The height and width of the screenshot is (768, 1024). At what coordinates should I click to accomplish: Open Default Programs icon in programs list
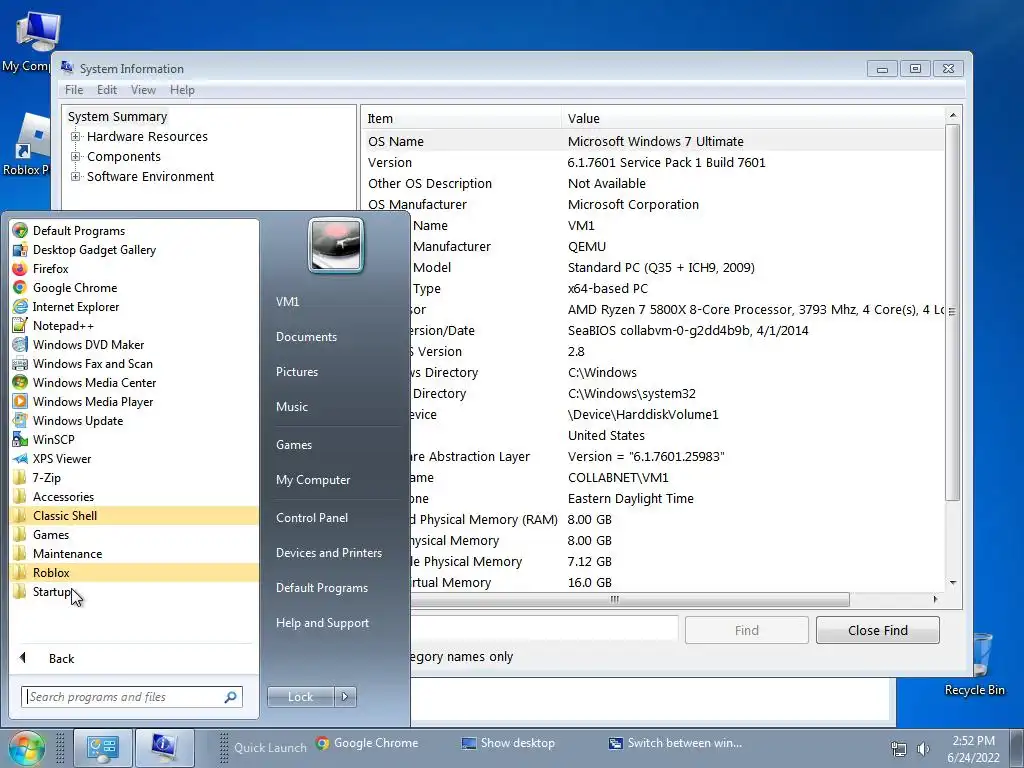[x=20, y=231]
